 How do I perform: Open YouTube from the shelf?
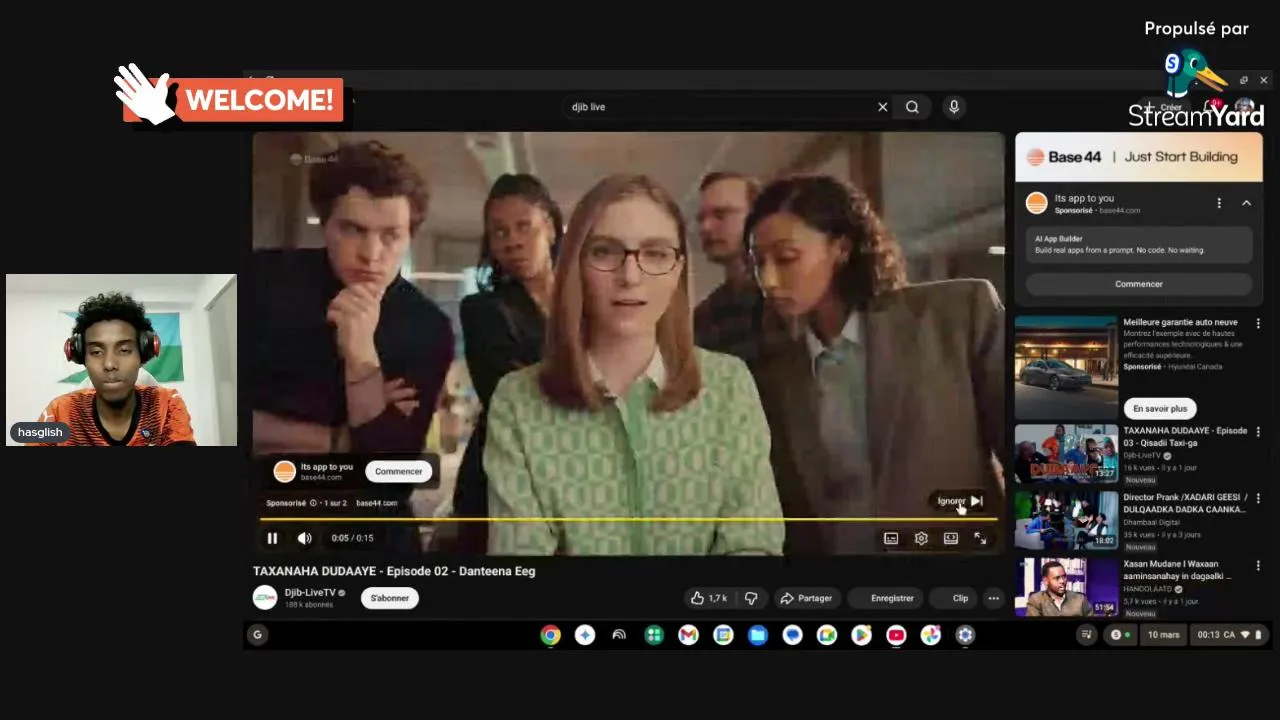[896, 635]
